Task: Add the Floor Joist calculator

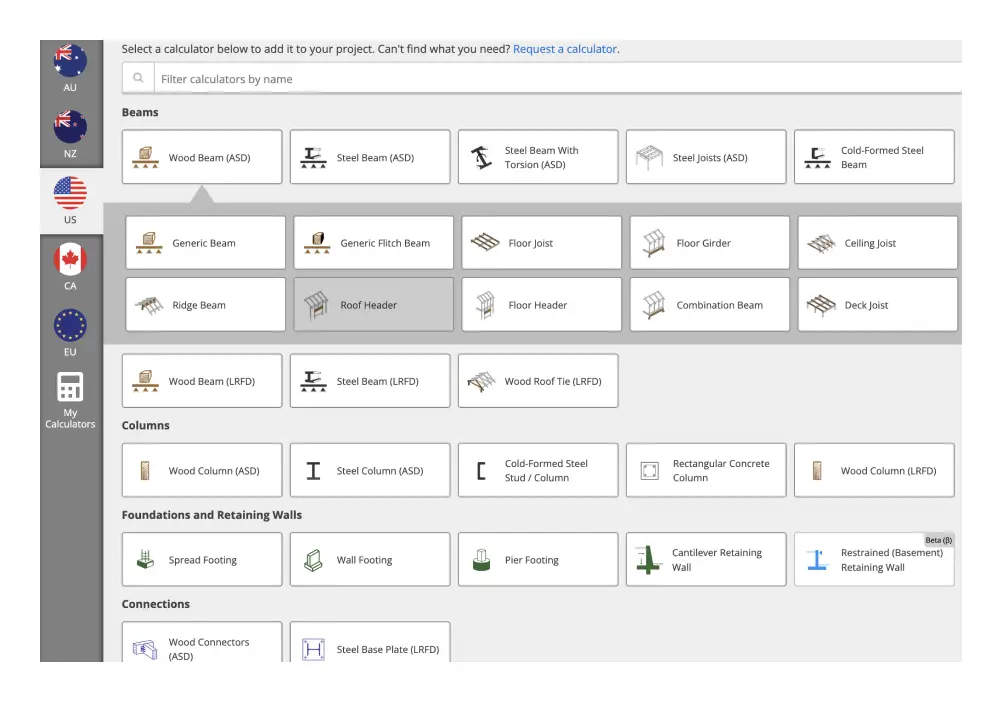Action: click(x=541, y=243)
